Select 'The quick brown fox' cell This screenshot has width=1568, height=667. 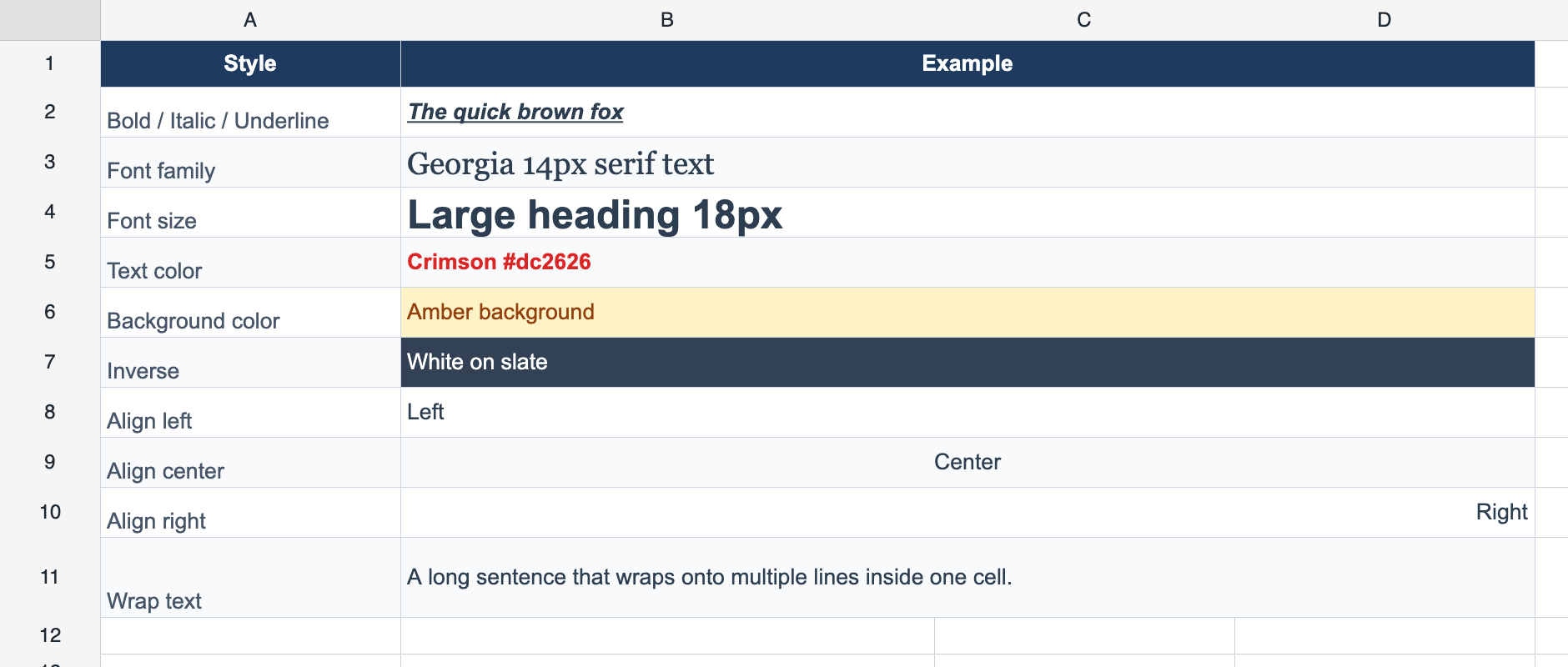[x=967, y=112]
